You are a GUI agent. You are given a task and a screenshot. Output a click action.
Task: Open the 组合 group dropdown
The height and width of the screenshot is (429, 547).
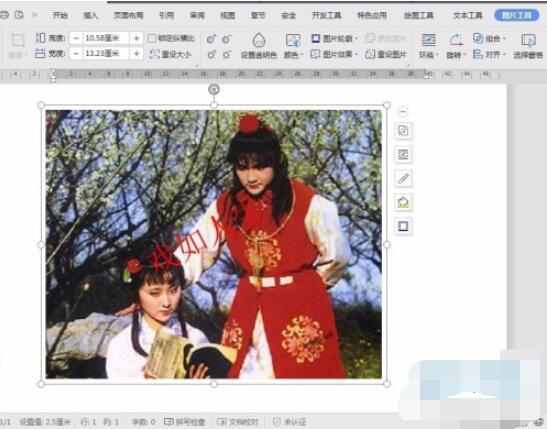[489, 38]
